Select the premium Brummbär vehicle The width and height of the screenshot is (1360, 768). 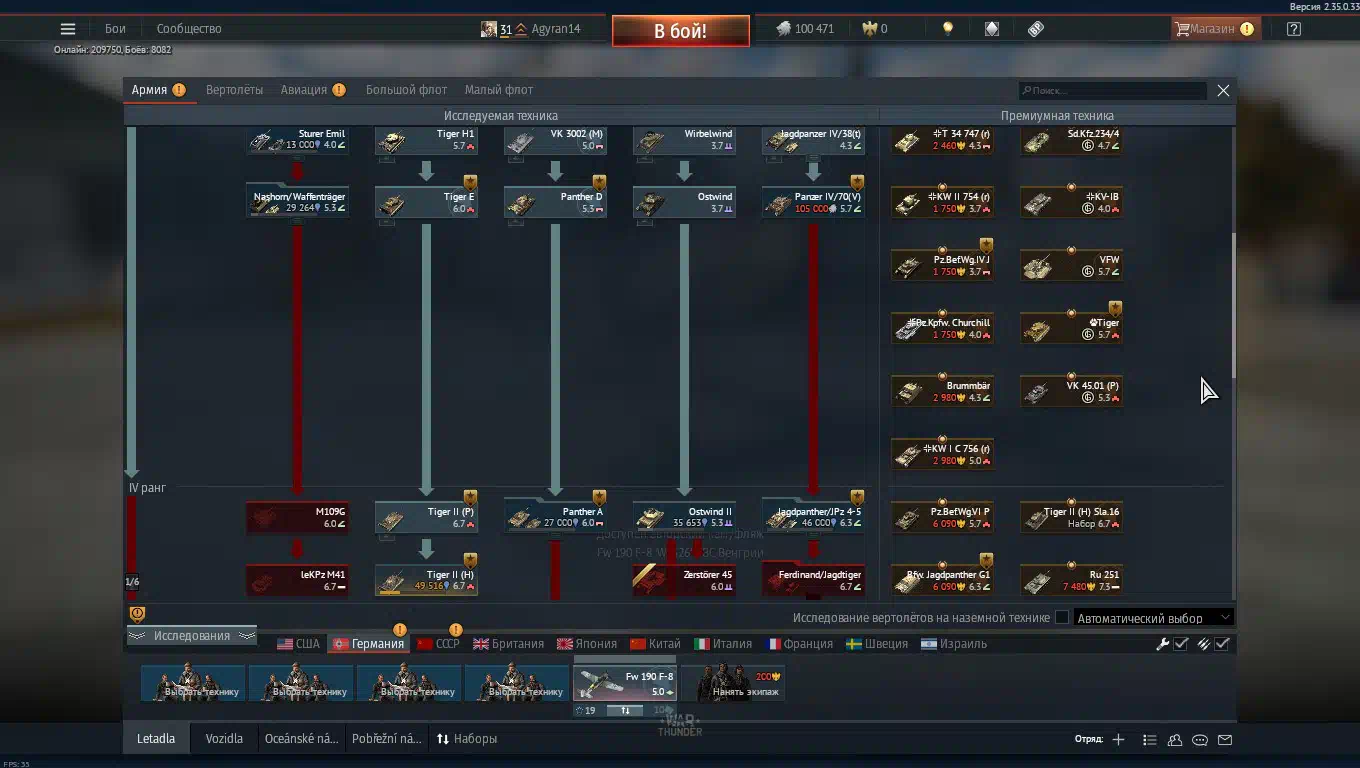942,391
